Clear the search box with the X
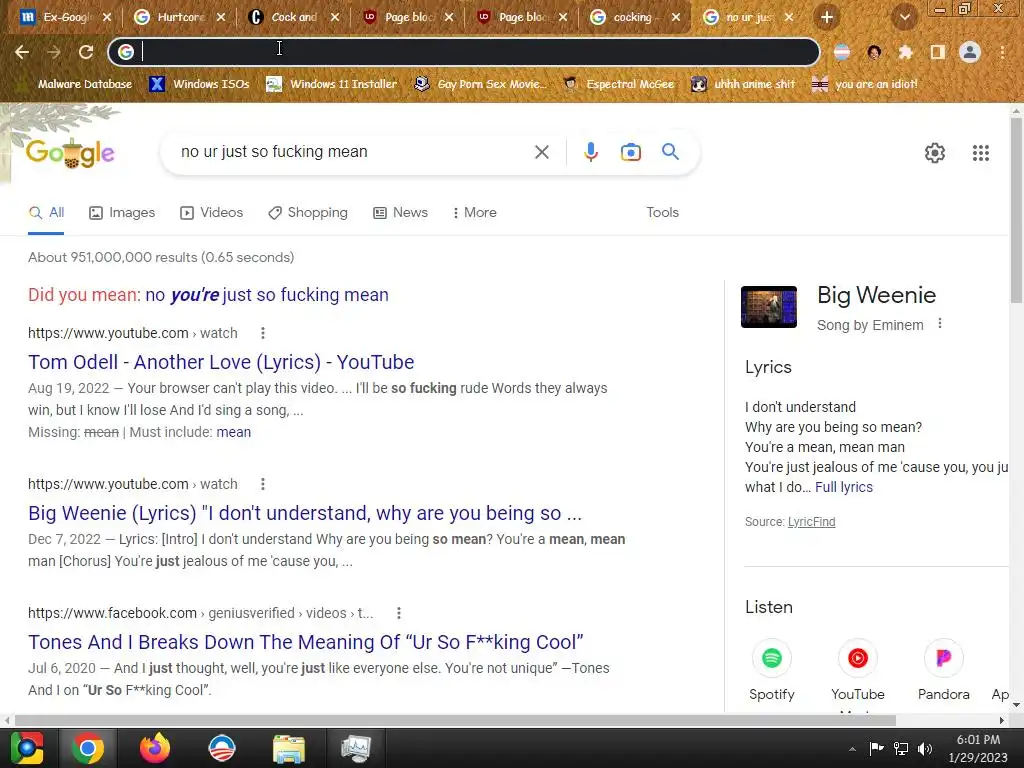This screenshot has width=1024, height=768. (541, 152)
